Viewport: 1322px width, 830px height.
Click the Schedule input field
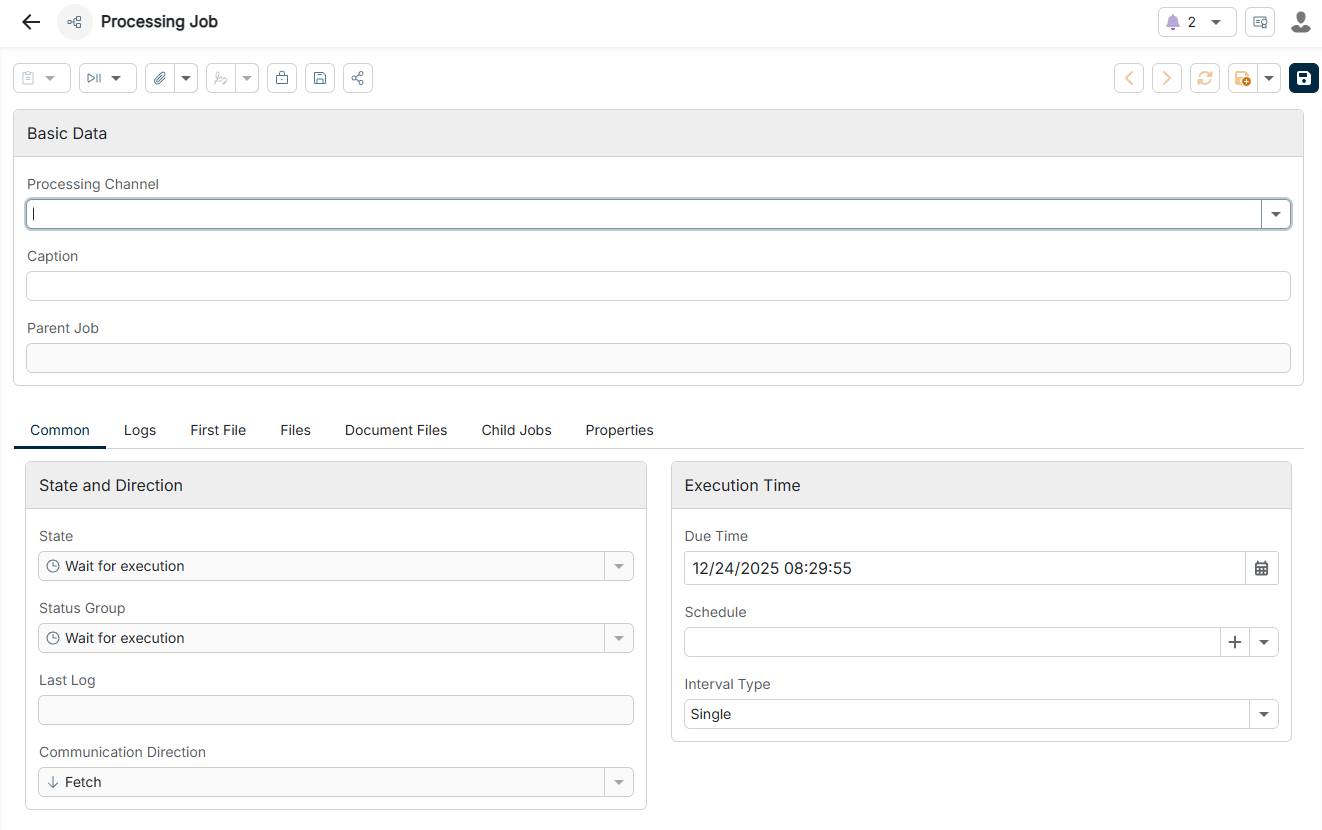click(952, 642)
